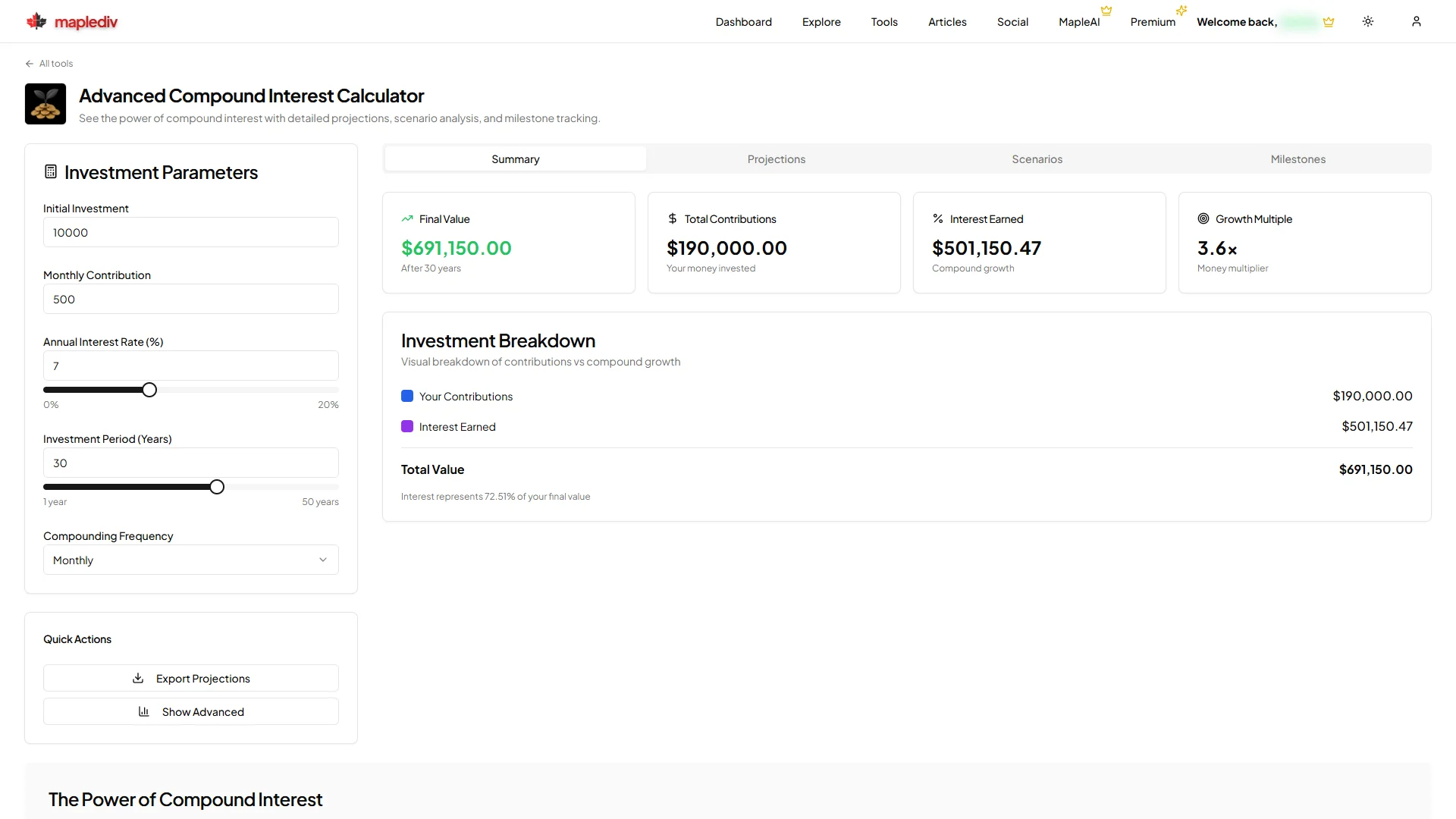
Task: Toggle the light/dark theme sun icon
Action: click(x=1368, y=21)
